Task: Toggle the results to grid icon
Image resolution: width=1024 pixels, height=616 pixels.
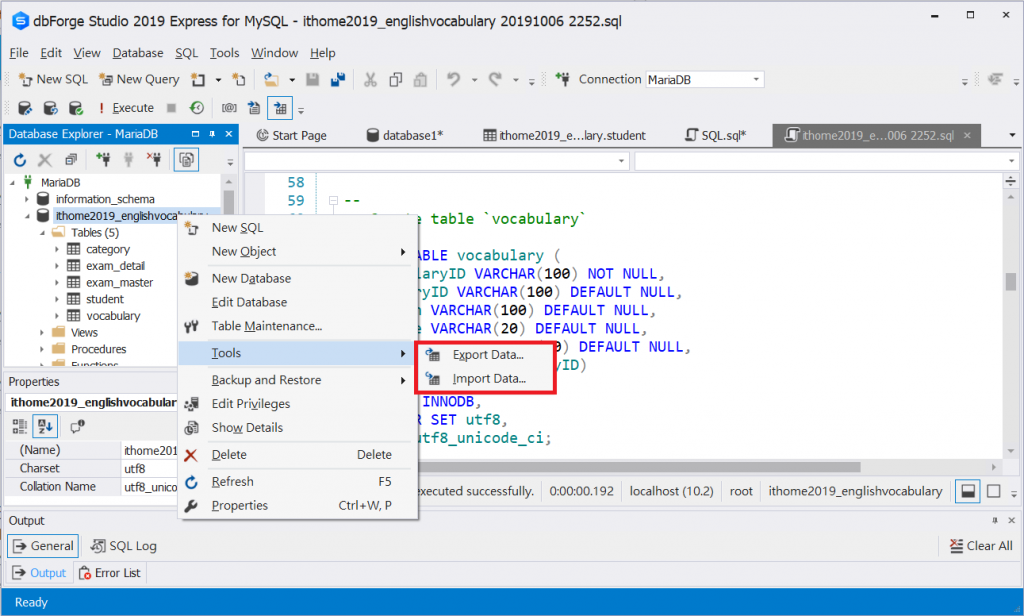Action: (x=280, y=108)
